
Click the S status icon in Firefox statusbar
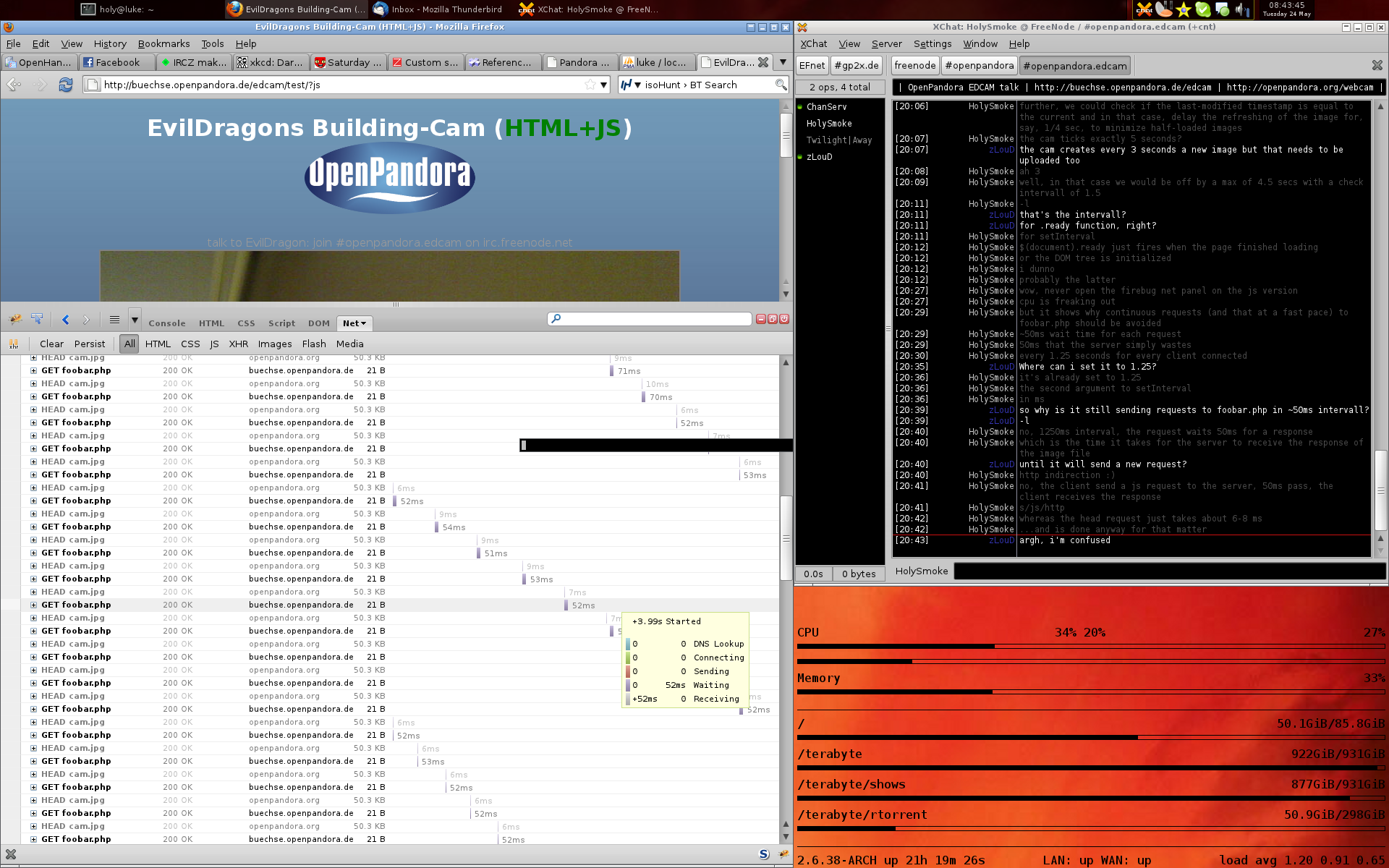764,854
